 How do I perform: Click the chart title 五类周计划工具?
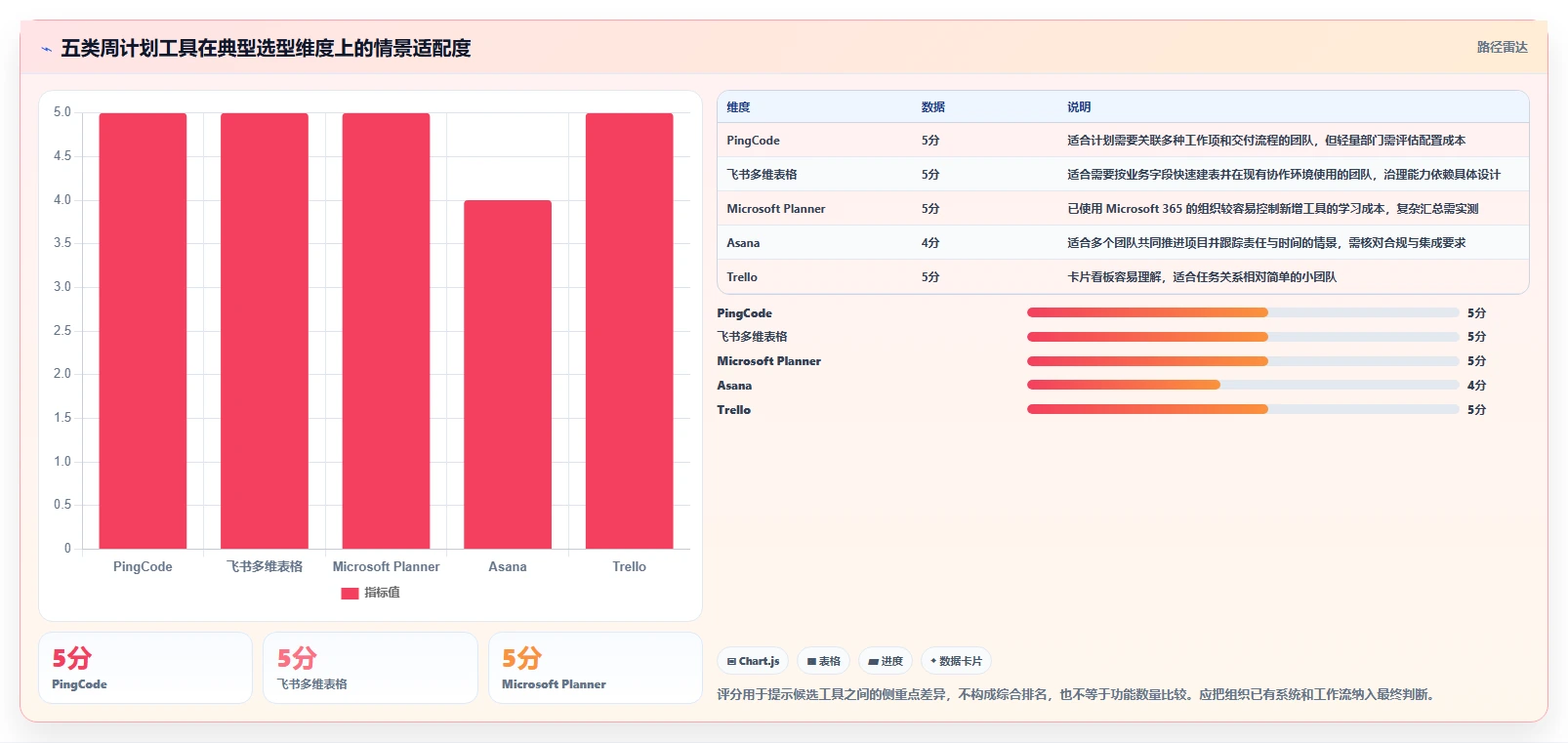point(266,48)
